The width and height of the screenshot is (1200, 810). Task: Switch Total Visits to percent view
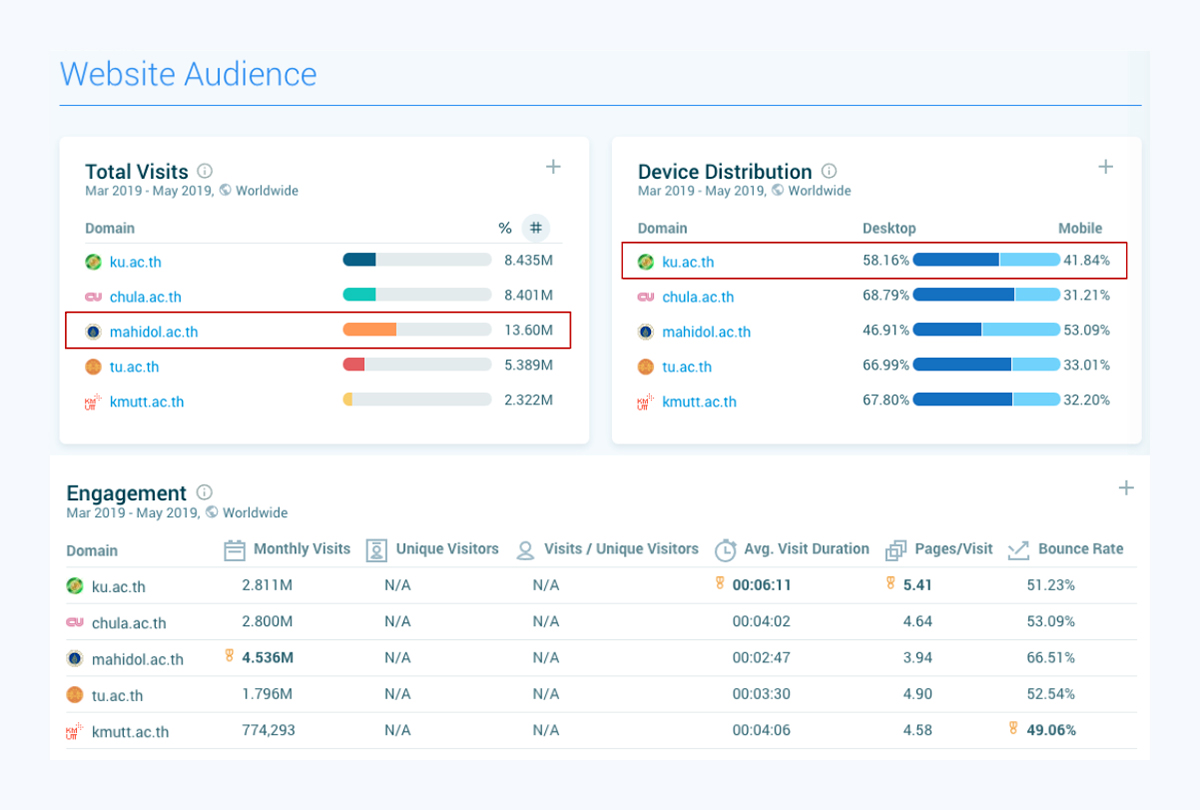tap(505, 228)
